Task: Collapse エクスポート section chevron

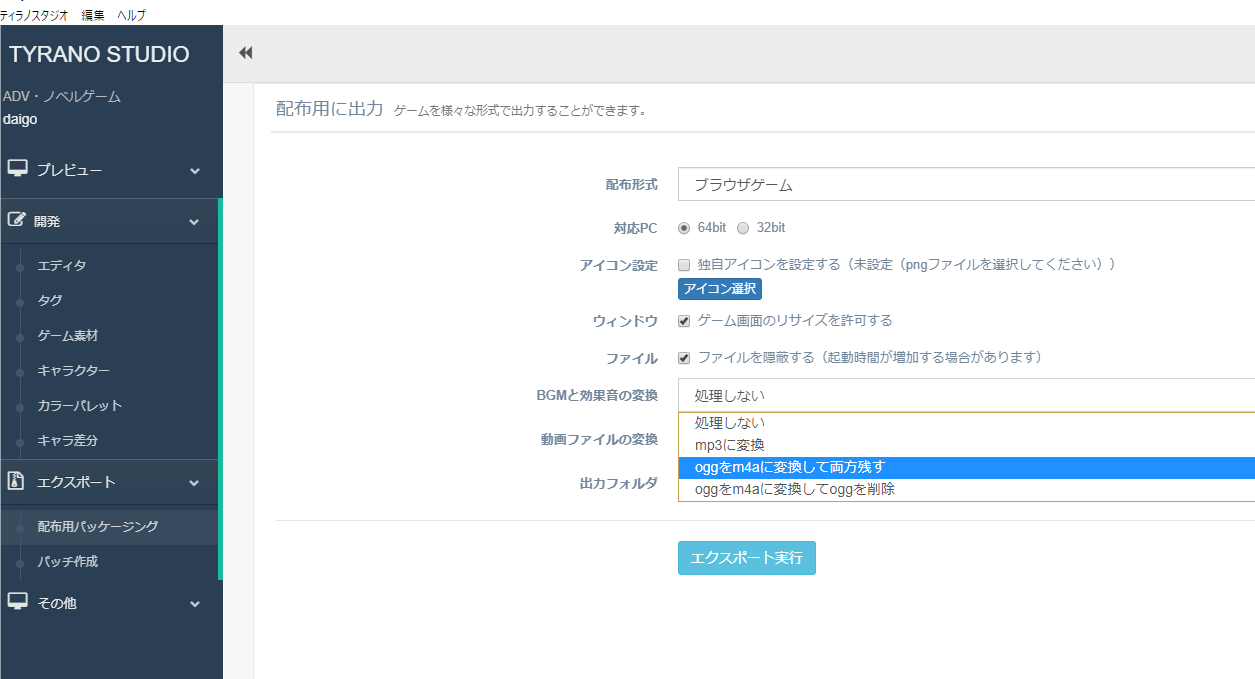Action: (x=195, y=483)
